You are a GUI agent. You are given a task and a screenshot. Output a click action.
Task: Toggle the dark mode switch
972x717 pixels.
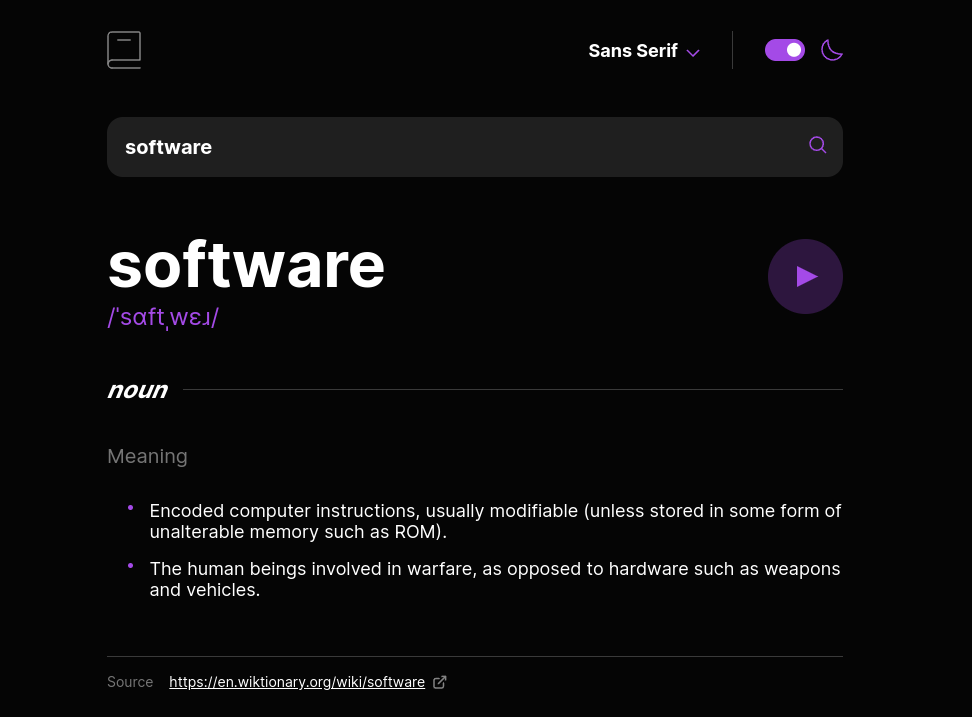click(785, 50)
